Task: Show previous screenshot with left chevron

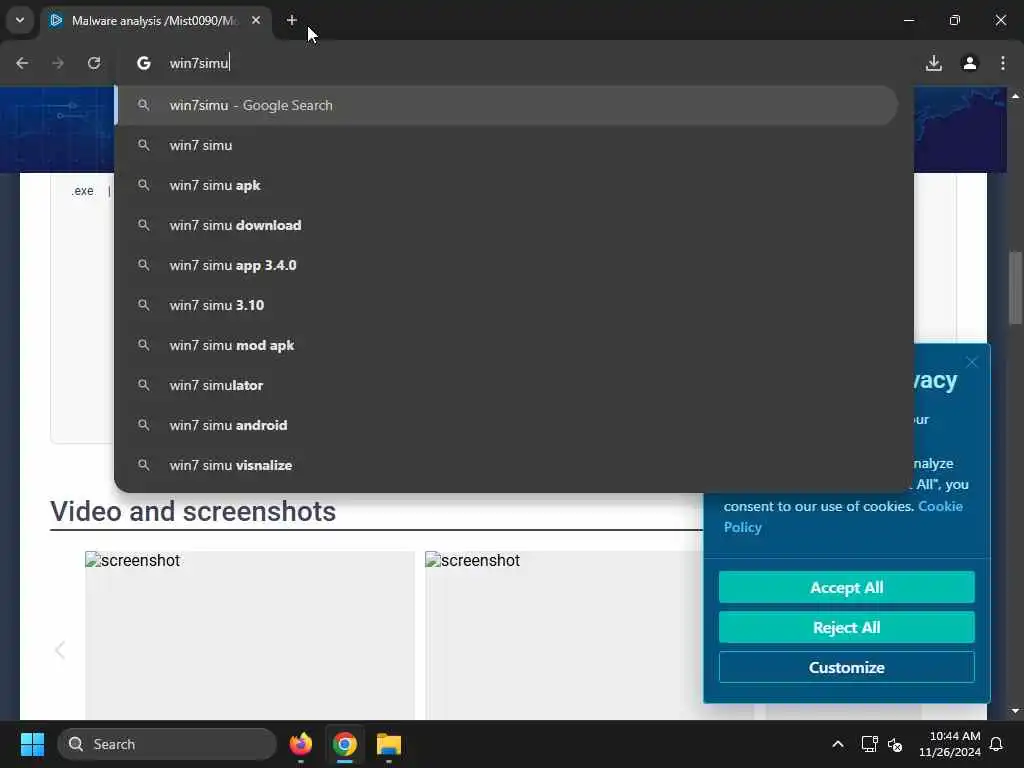Action: coord(60,650)
